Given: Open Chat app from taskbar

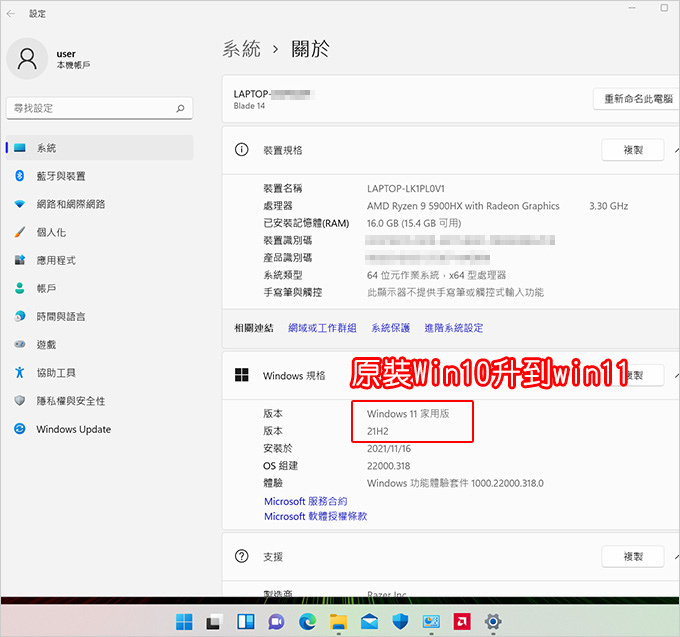Looking at the screenshot, I should (x=276, y=622).
